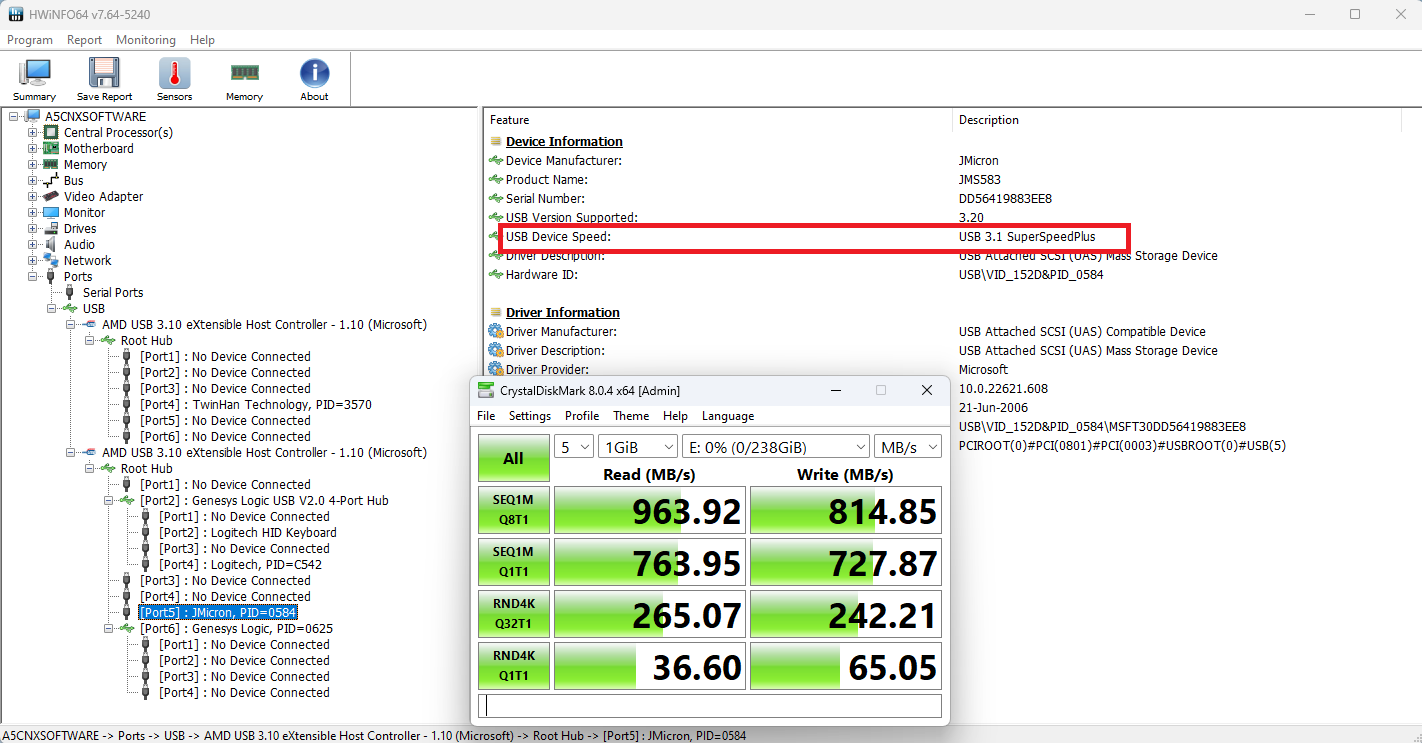Open CrystalDiskMark Settings menu
This screenshot has height=745, width=1422.
click(x=530, y=416)
